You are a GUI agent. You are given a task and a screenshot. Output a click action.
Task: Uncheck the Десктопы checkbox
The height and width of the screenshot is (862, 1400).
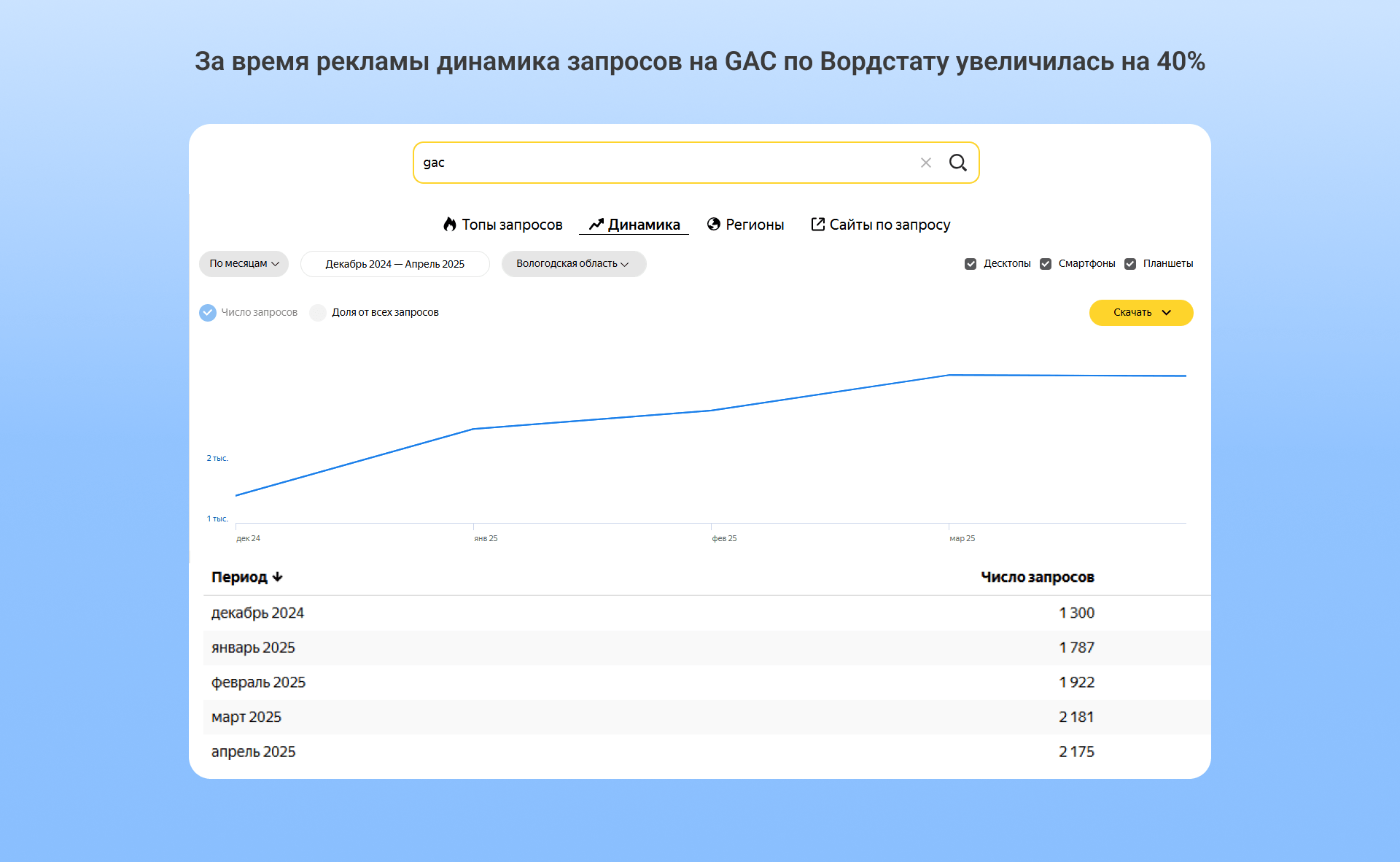point(971,264)
